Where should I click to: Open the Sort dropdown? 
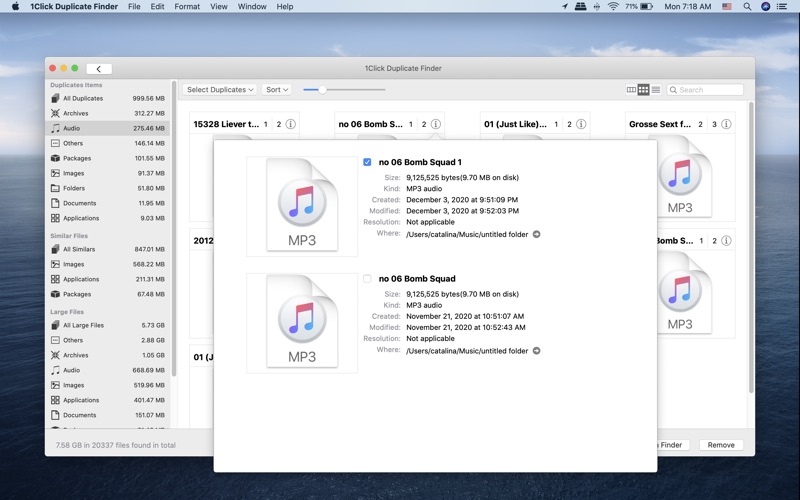pos(277,90)
